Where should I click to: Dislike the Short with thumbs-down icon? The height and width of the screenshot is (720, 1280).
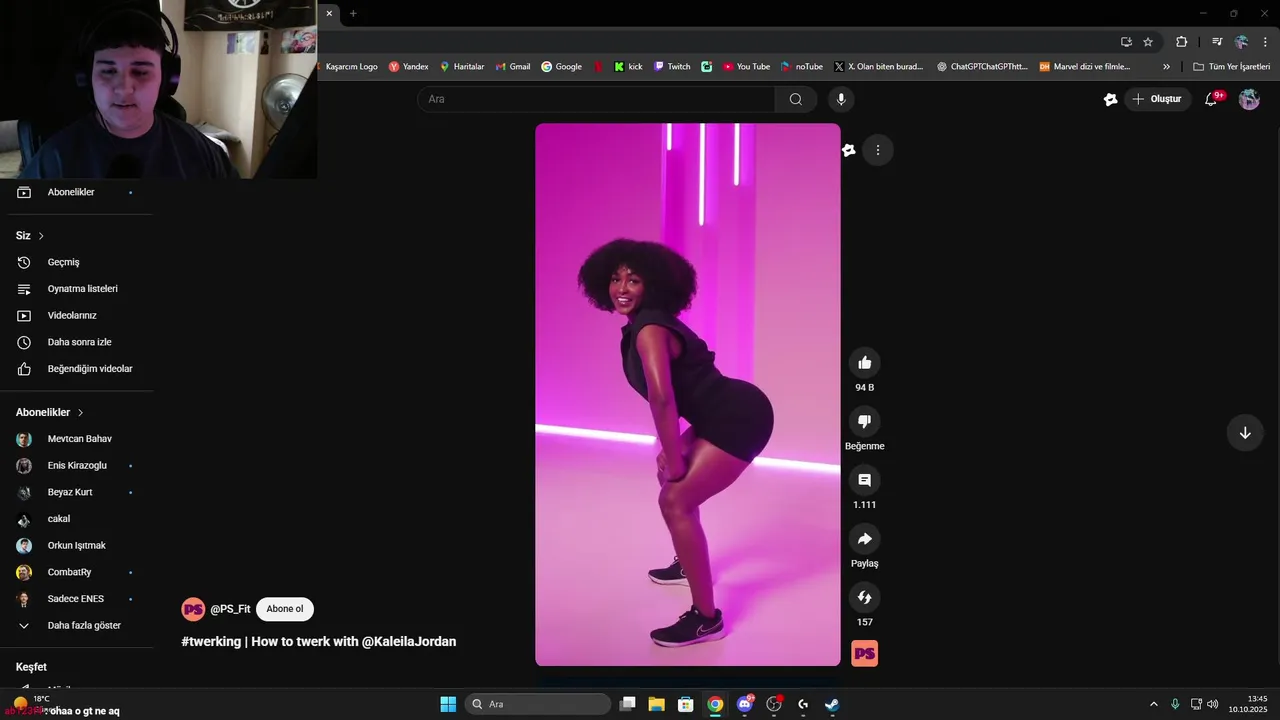coord(865,421)
